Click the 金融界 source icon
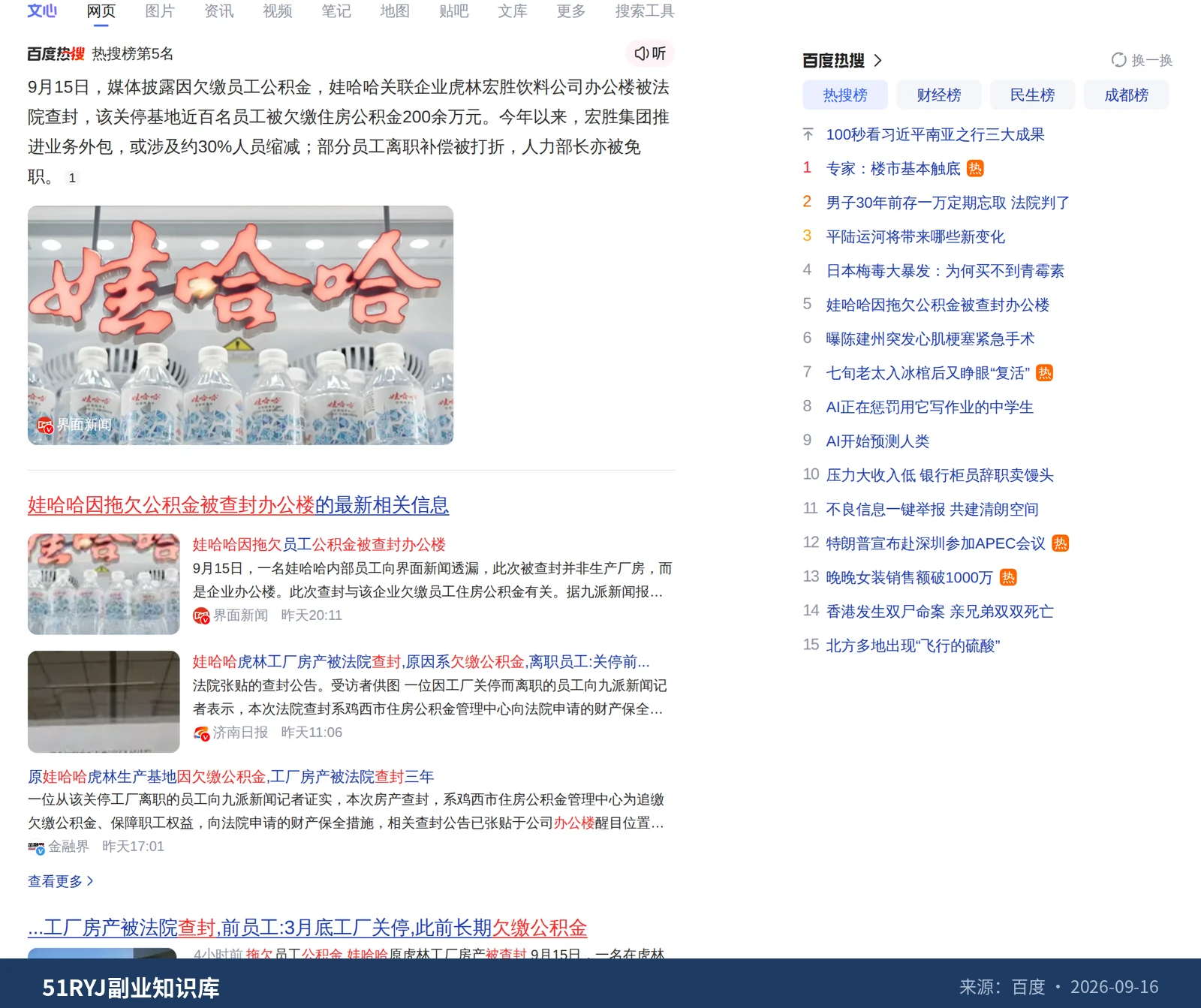Viewport: 1201px width, 1008px height. pos(36,847)
